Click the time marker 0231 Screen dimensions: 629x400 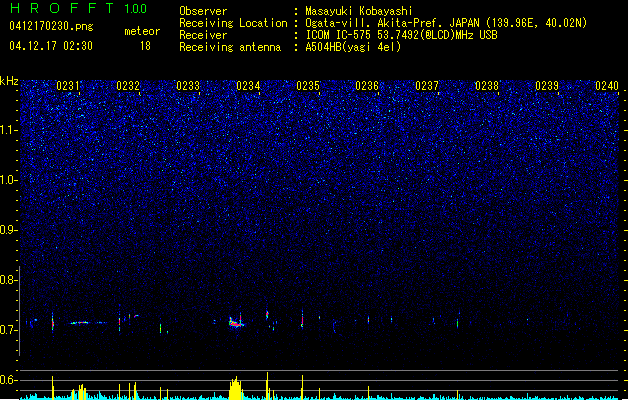pyautogui.click(x=68, y=86)
